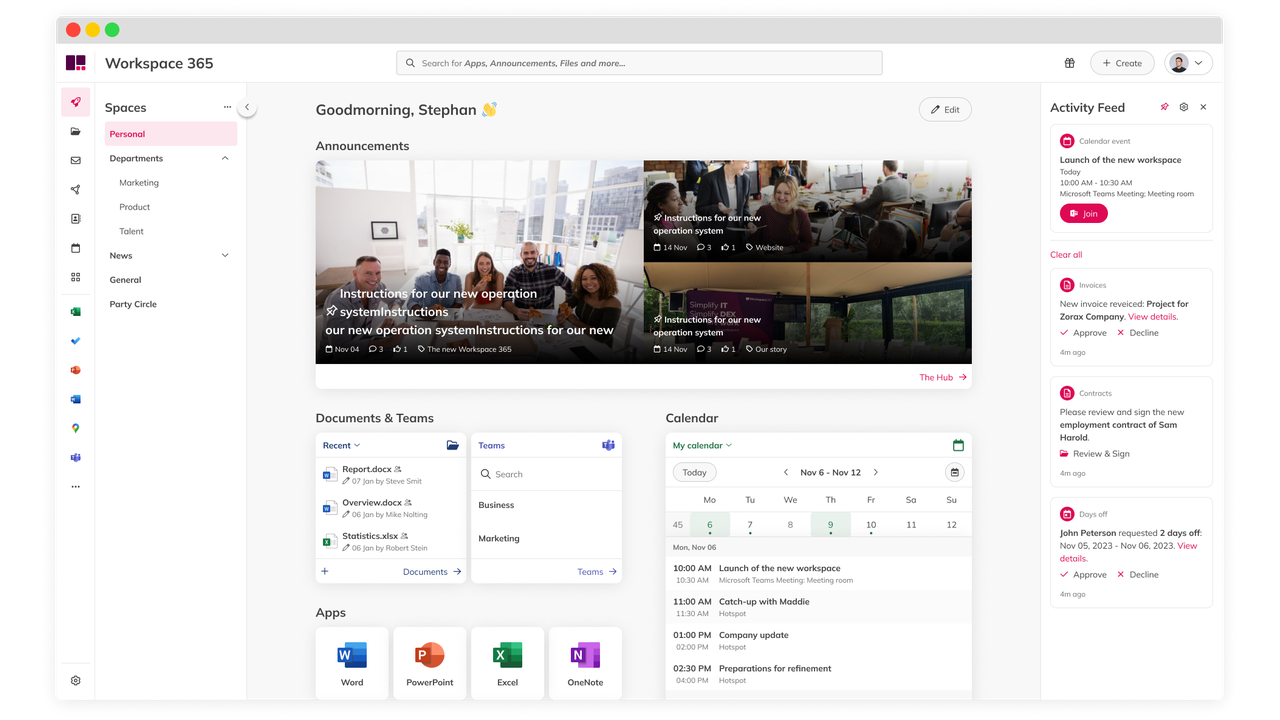Click the Teams logo in Teams card

tap(607, 445)
